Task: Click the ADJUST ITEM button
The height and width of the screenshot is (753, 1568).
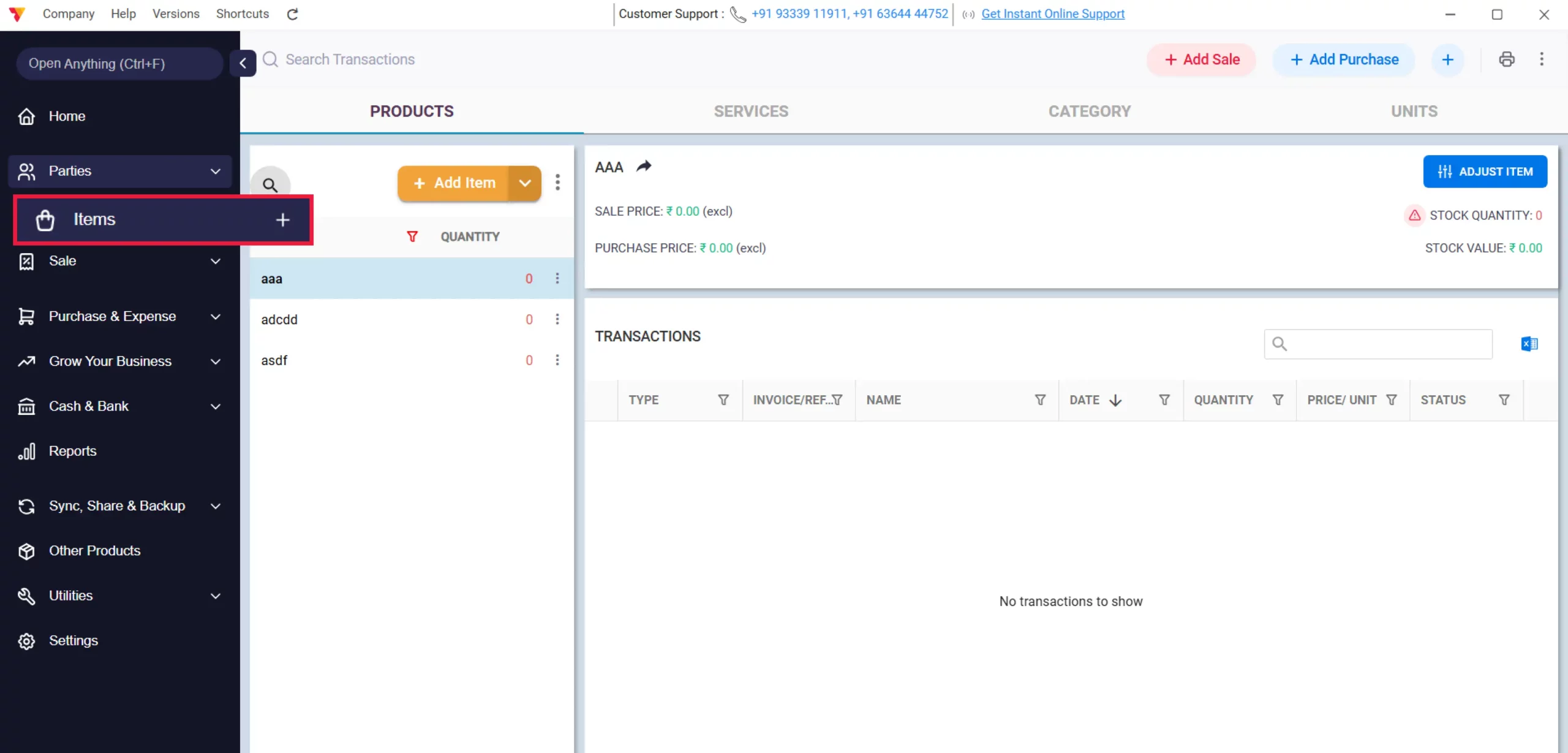Action: (x=1485, y=172)
